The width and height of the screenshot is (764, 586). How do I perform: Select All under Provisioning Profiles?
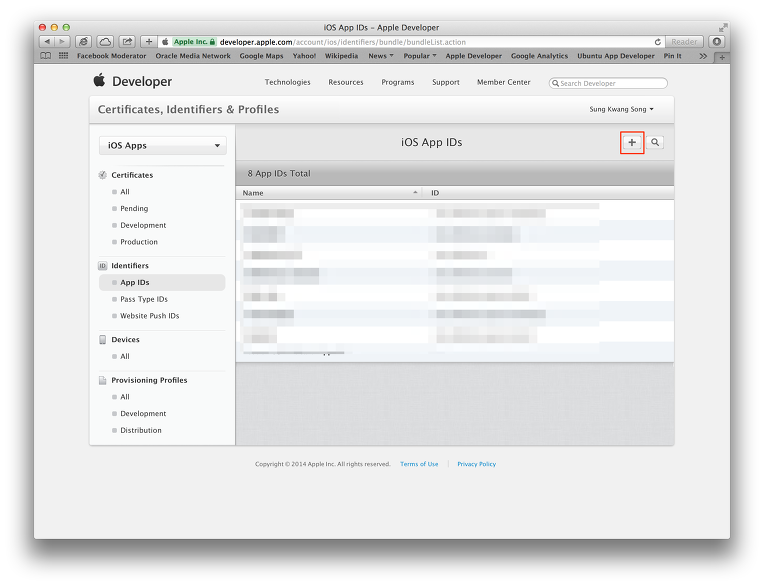click(125, 397)
